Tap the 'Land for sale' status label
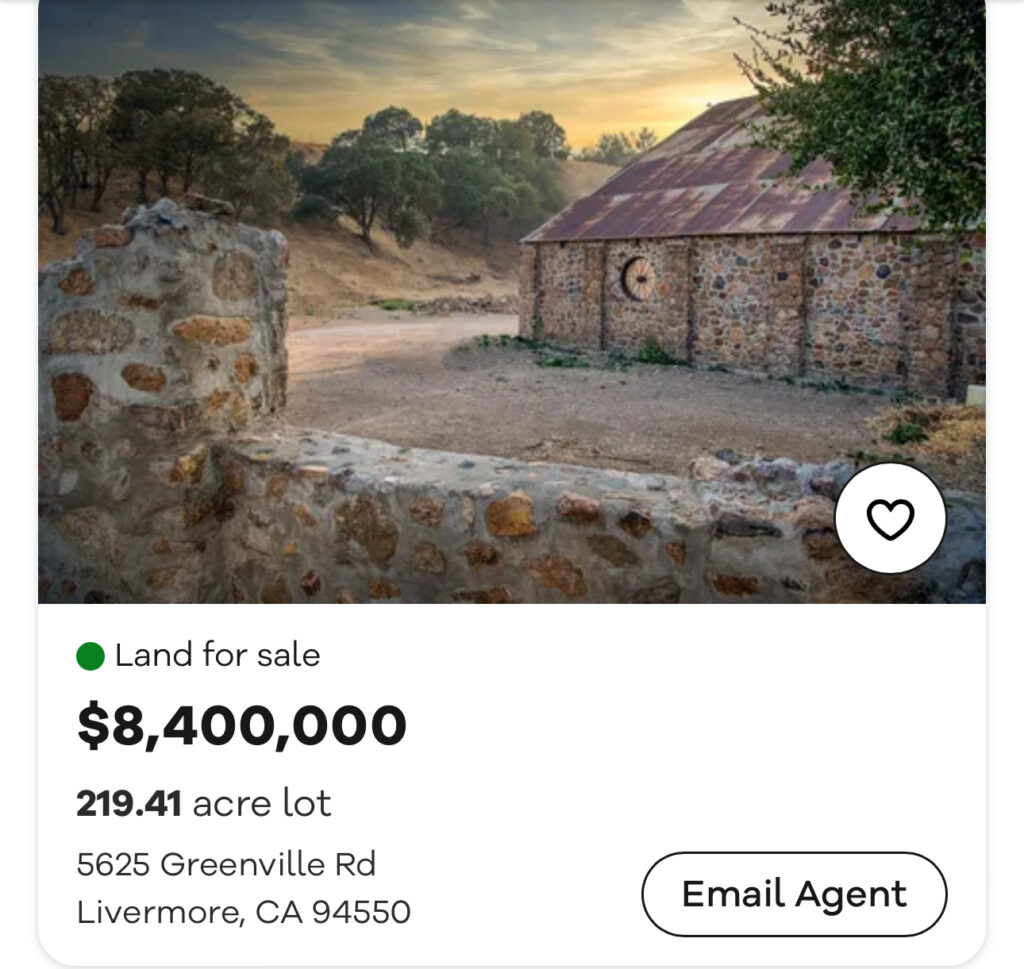The width and height of the screenshot is (1024, 969). click(x=217, y=656)
